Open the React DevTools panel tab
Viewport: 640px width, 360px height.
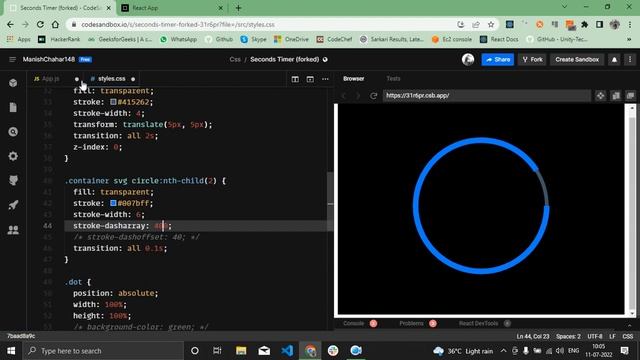coord(478,323)
